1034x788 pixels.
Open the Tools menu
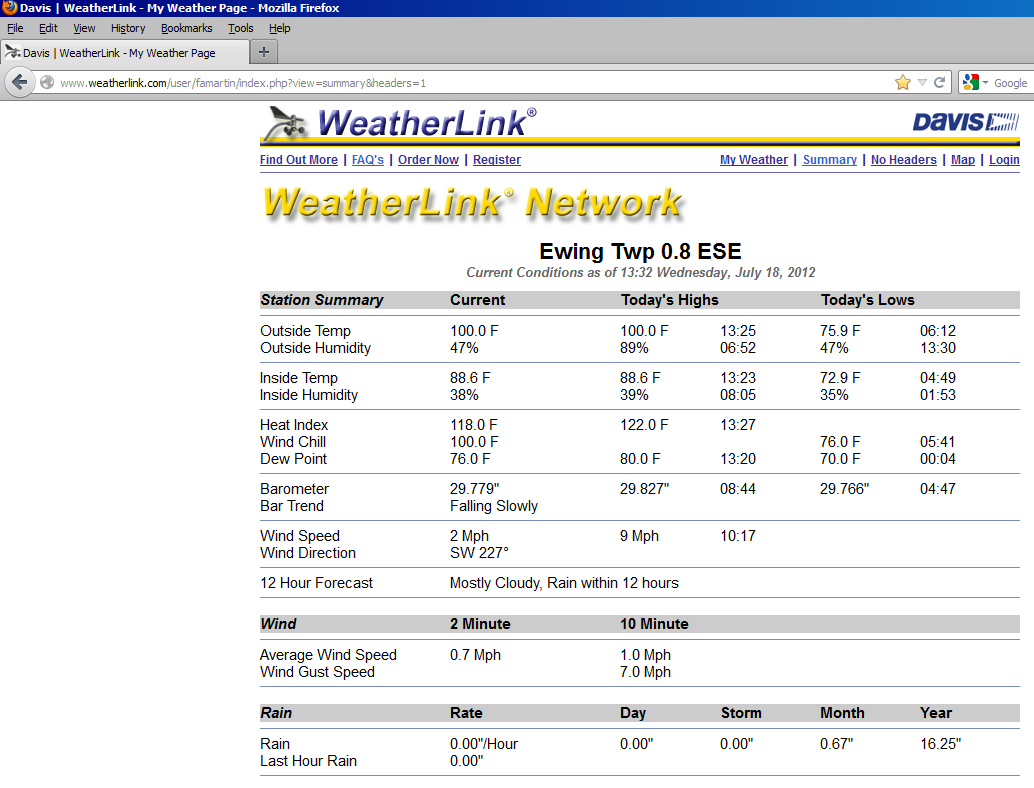(240, 29)
